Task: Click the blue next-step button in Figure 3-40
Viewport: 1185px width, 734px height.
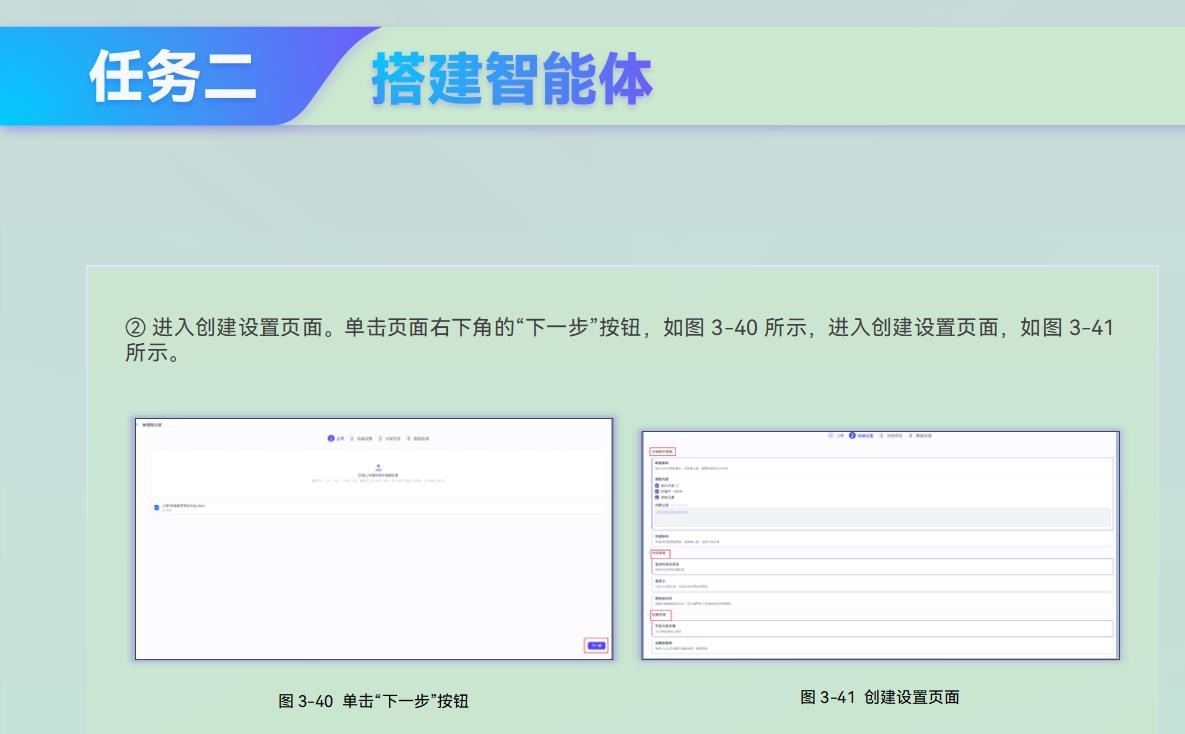Action: [x=596, y=646]
